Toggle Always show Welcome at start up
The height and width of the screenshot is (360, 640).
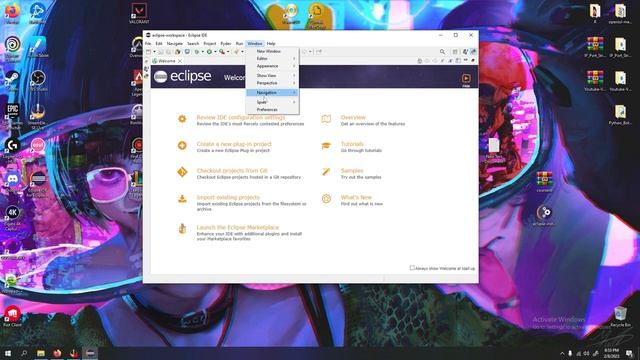(412, 268)
